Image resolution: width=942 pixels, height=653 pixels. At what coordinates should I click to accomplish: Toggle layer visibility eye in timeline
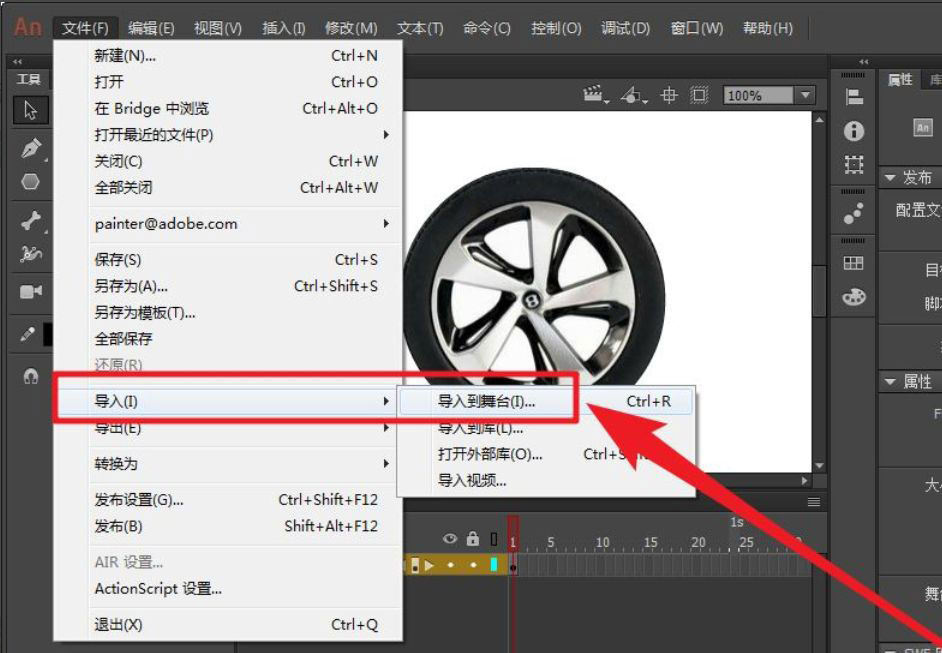(x=449, y=539)
